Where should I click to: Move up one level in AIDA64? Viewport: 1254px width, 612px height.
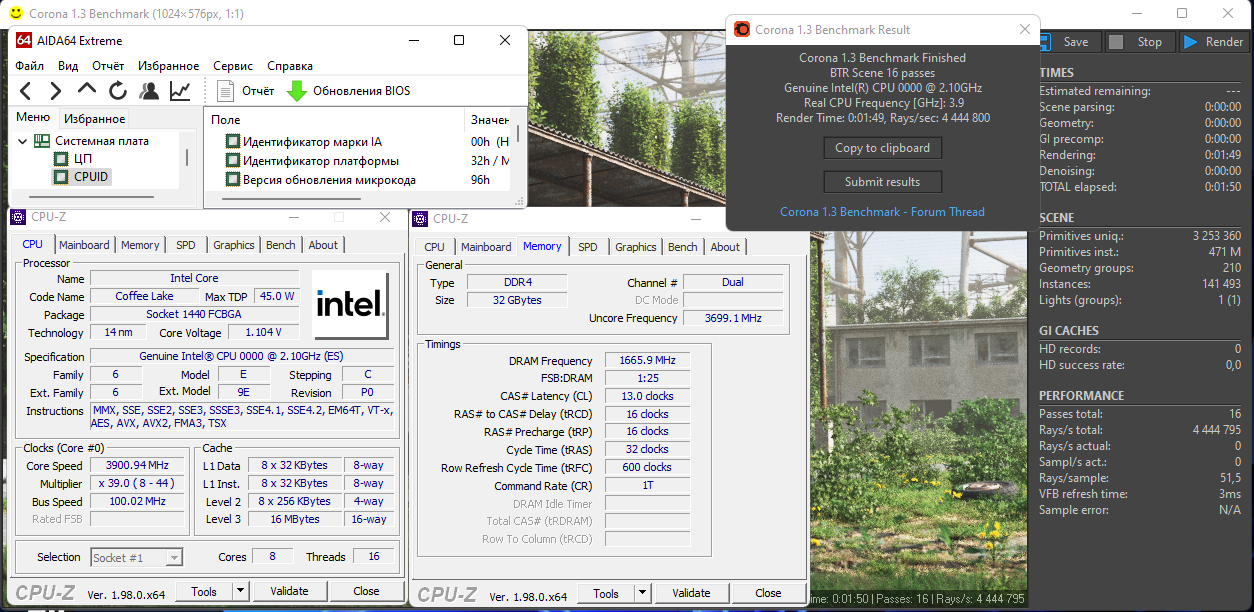(x=88, y=91)
